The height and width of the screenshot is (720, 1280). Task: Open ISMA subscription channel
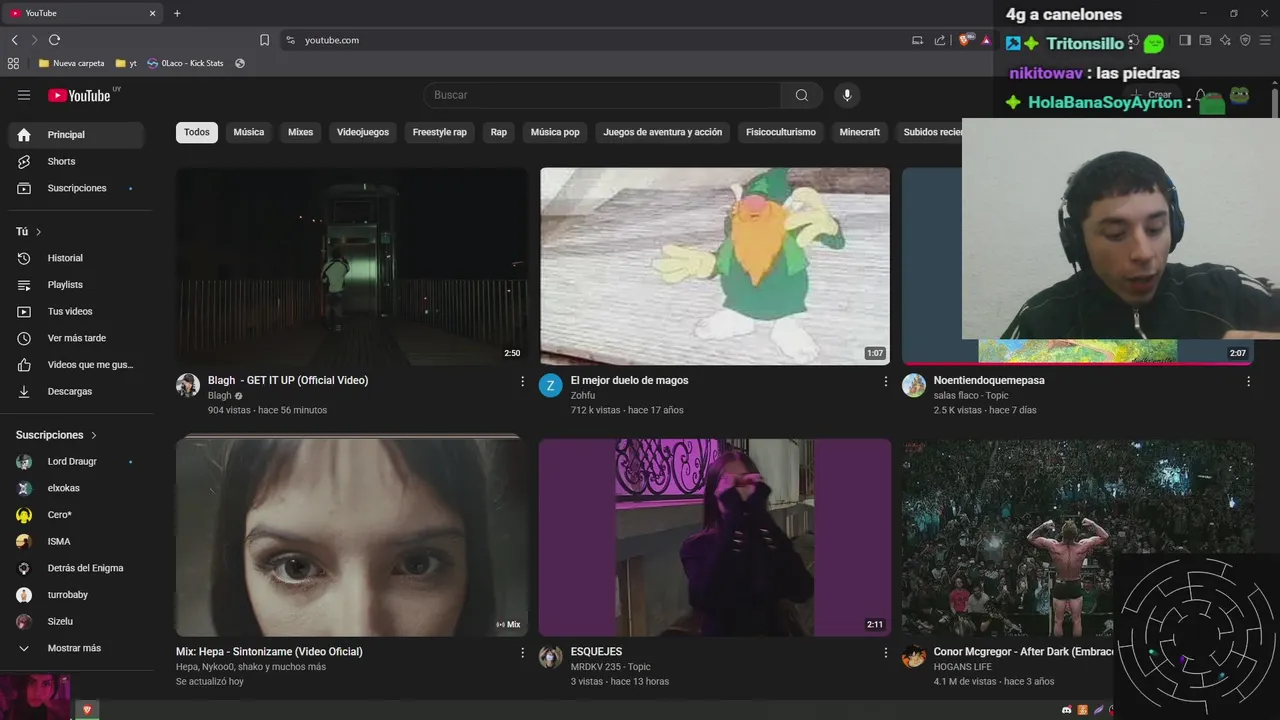(x=76, y=541)
